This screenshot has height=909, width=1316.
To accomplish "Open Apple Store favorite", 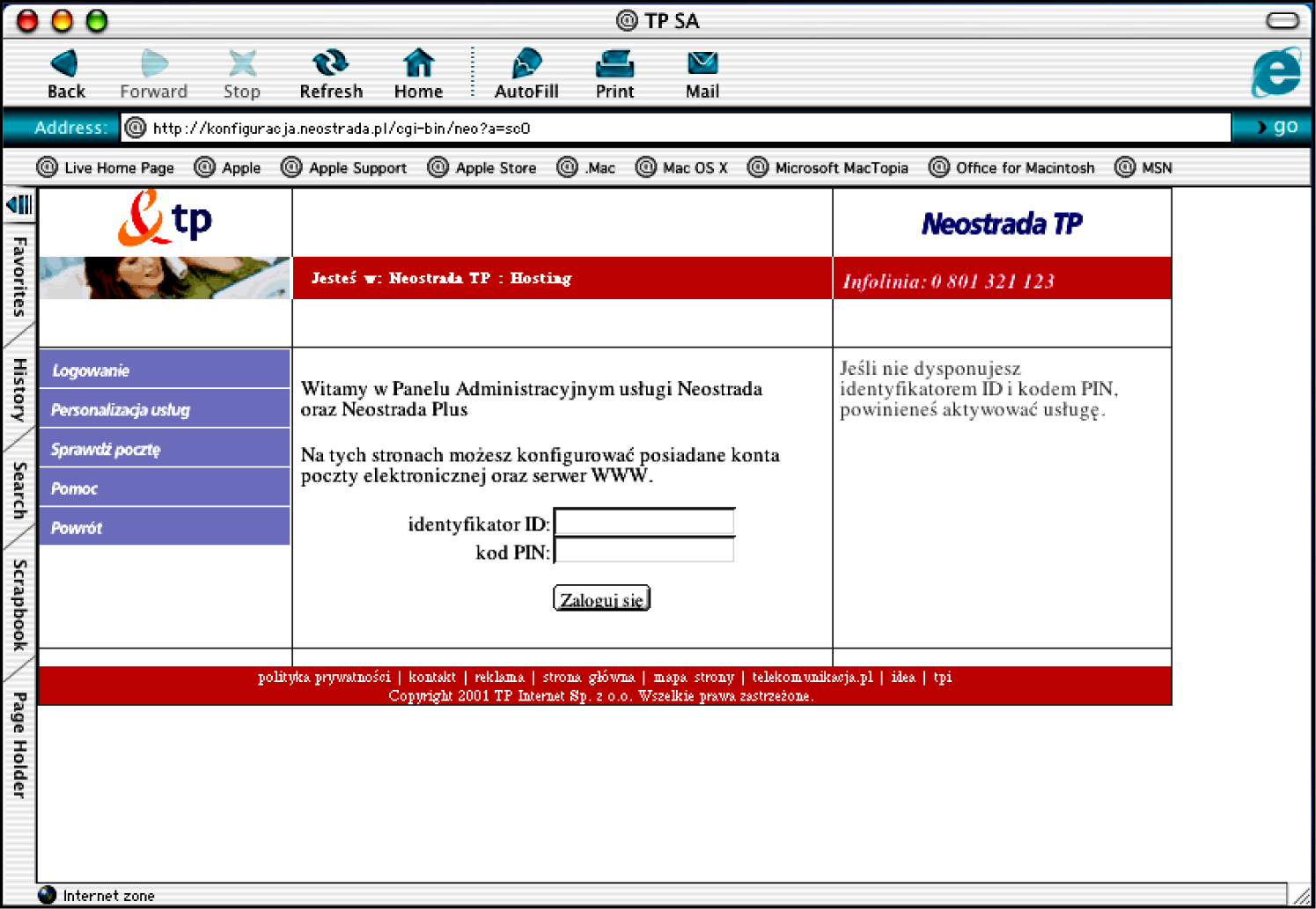I will (x=482, y=167).
